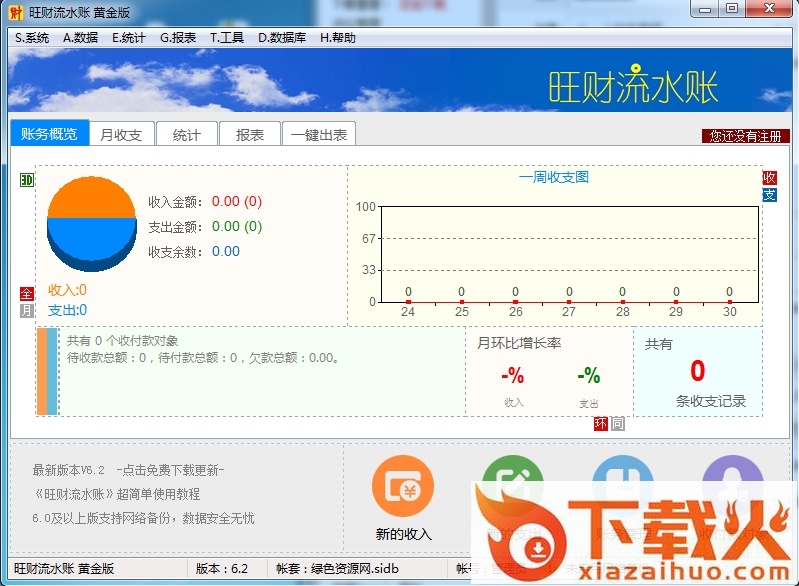The height and width of the screenshot is (586, 799).
Task: Select the 环 growth rate toggle
Action: 601,423
